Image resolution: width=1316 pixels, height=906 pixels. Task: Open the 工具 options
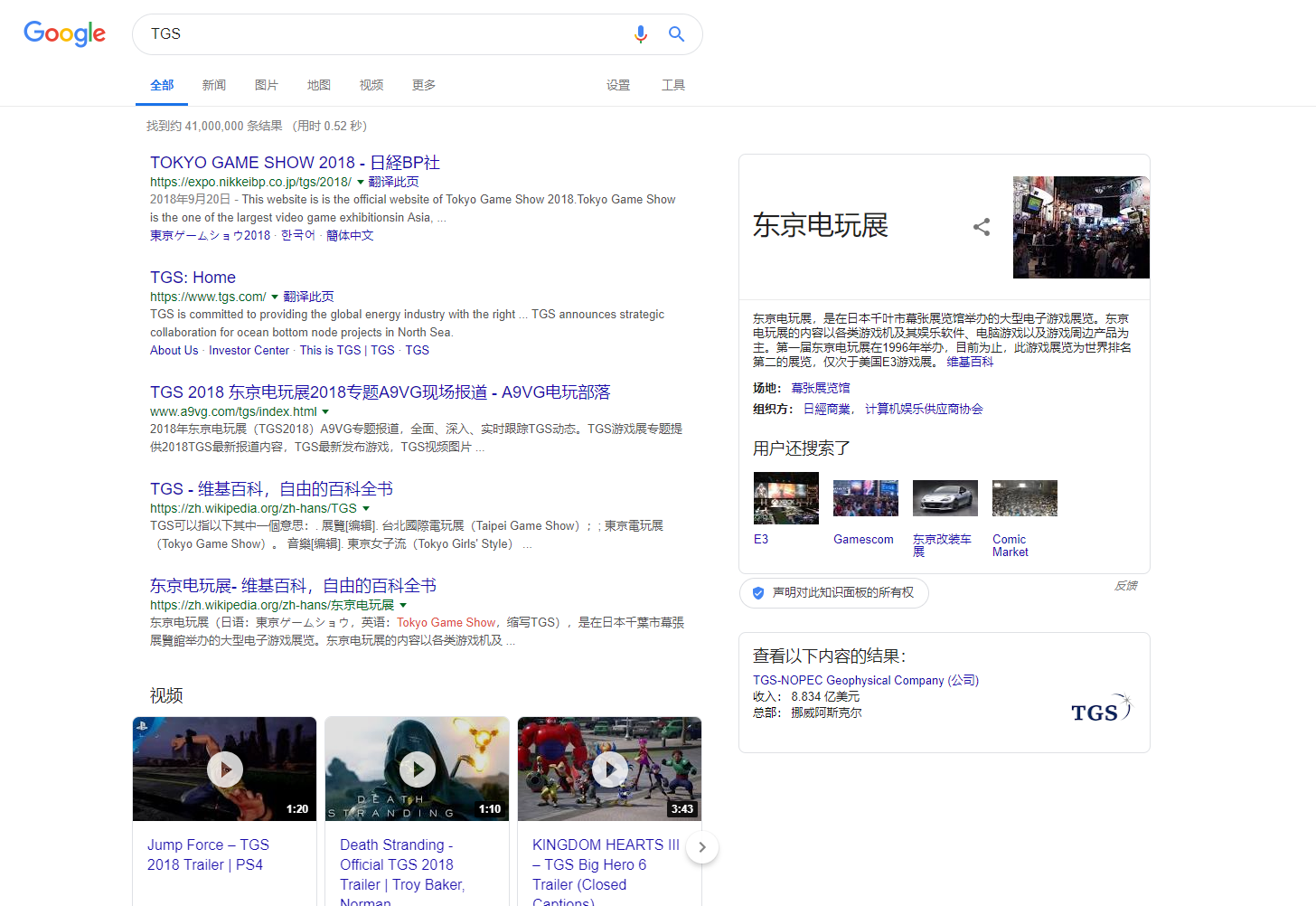tap(673, 85)
